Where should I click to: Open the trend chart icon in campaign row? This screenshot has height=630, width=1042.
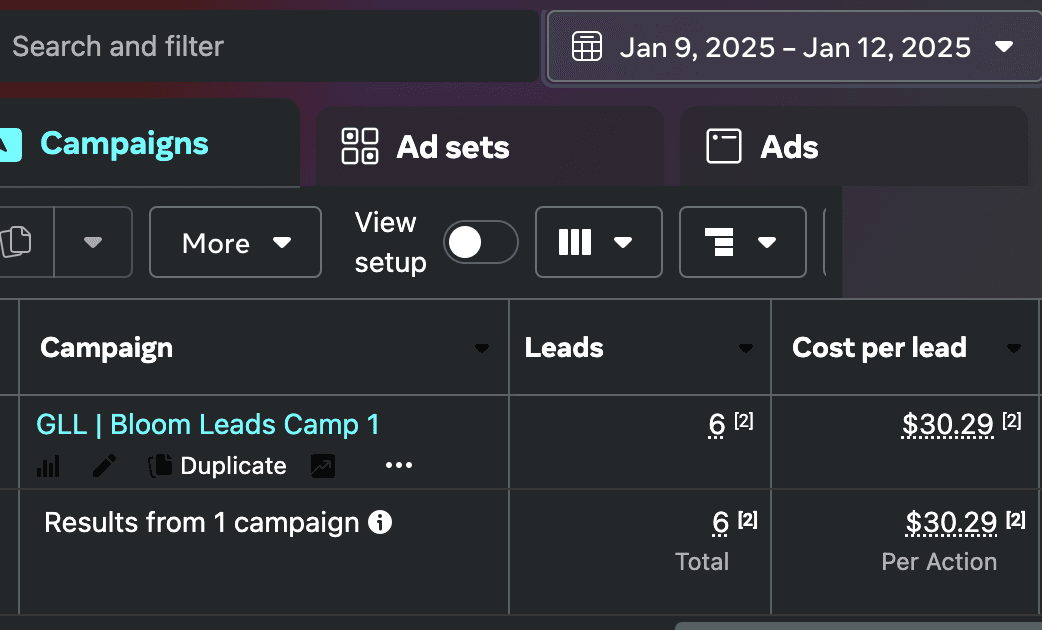tap(323, 466)
